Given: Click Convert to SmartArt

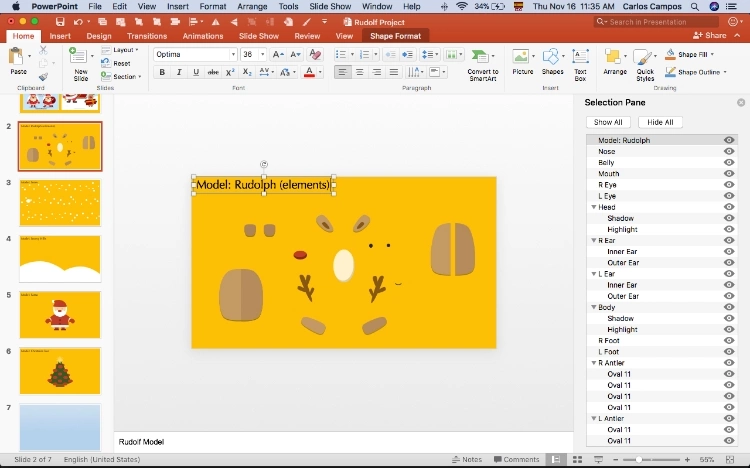Looking at the screenshot, I should [483, 60].
